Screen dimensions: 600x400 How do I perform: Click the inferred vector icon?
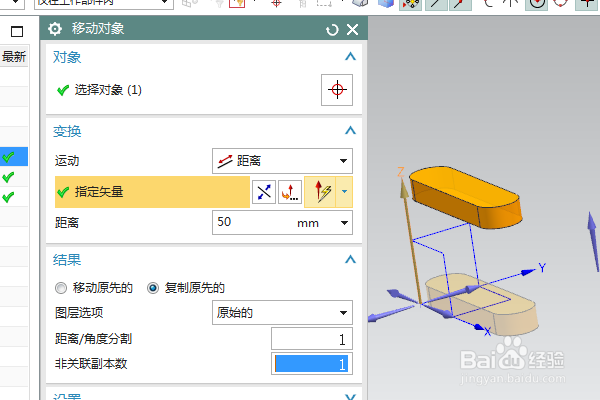320,192
